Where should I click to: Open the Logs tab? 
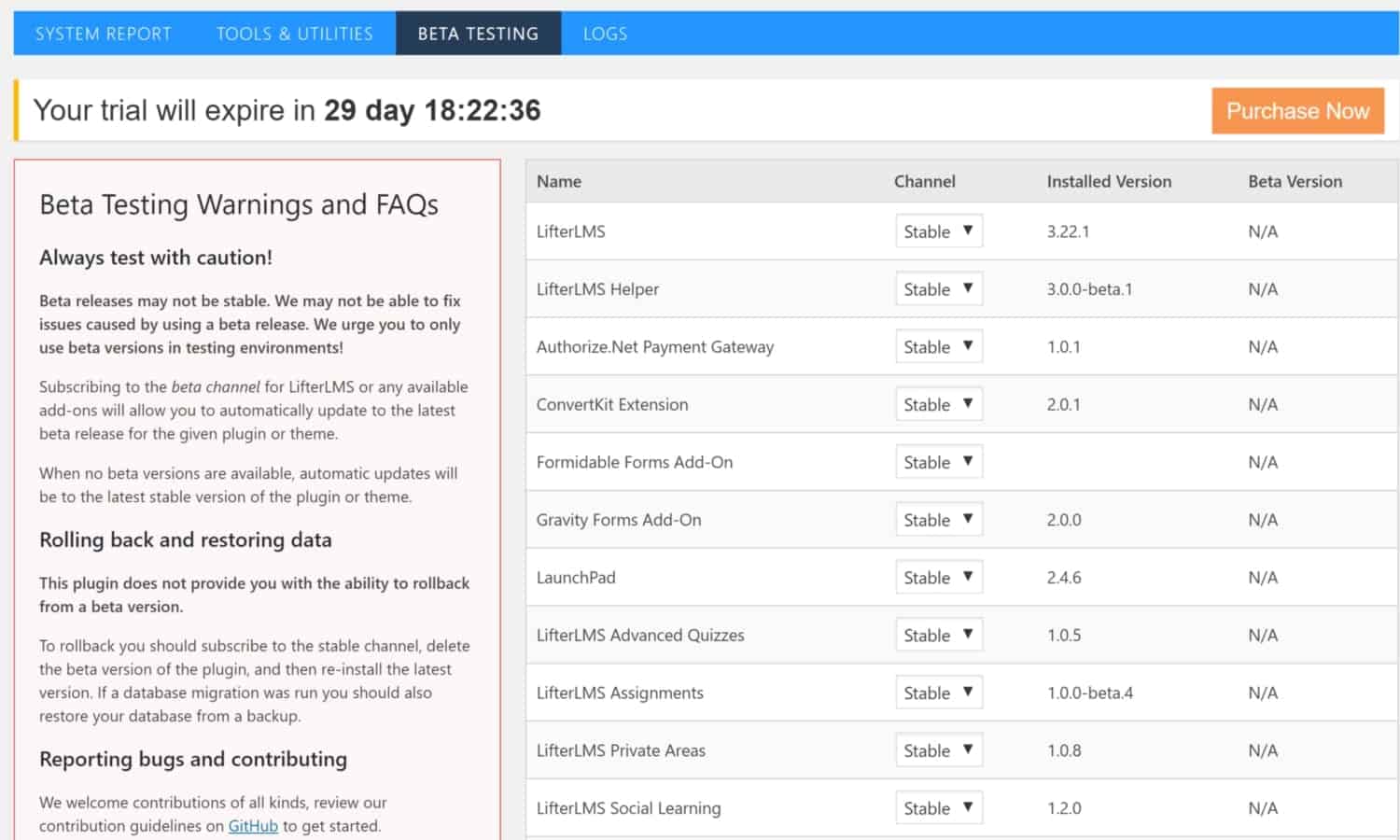click(x=605, y=34)
